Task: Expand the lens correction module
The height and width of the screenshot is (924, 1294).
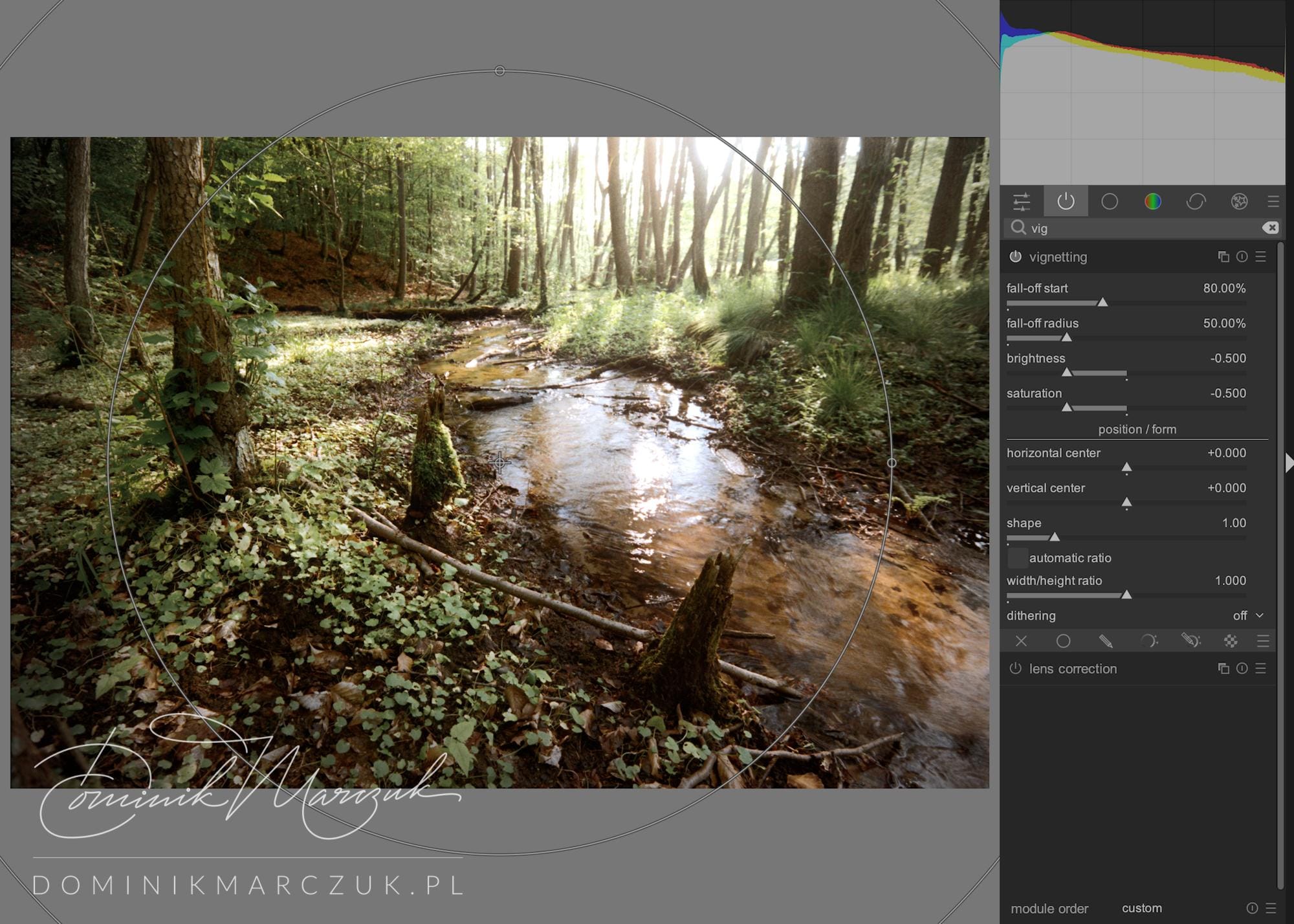Action: click(1073, 669)
